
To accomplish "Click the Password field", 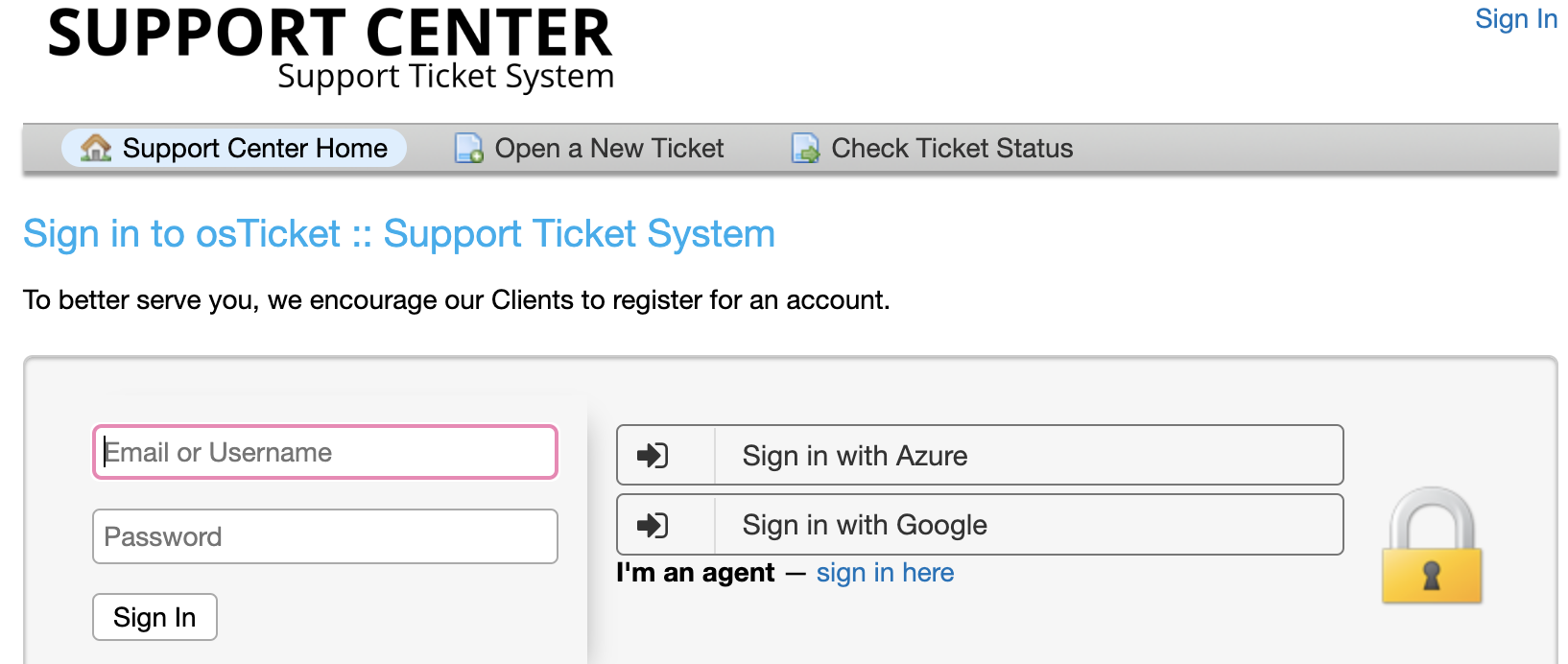I will click(x=324, y=536).
